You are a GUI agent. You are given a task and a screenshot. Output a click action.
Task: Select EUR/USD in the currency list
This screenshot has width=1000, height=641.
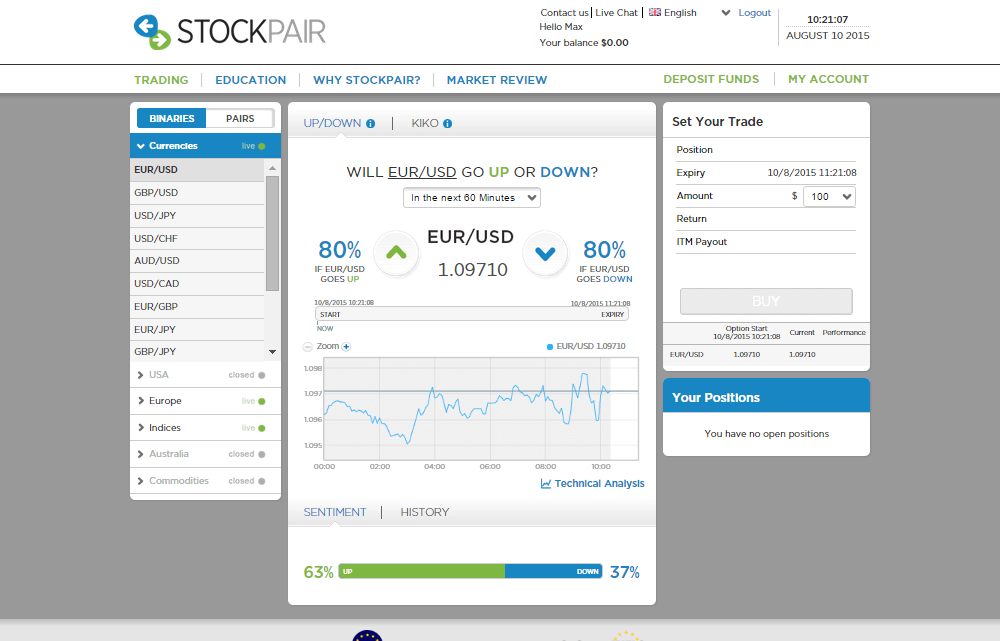(197, 170)
